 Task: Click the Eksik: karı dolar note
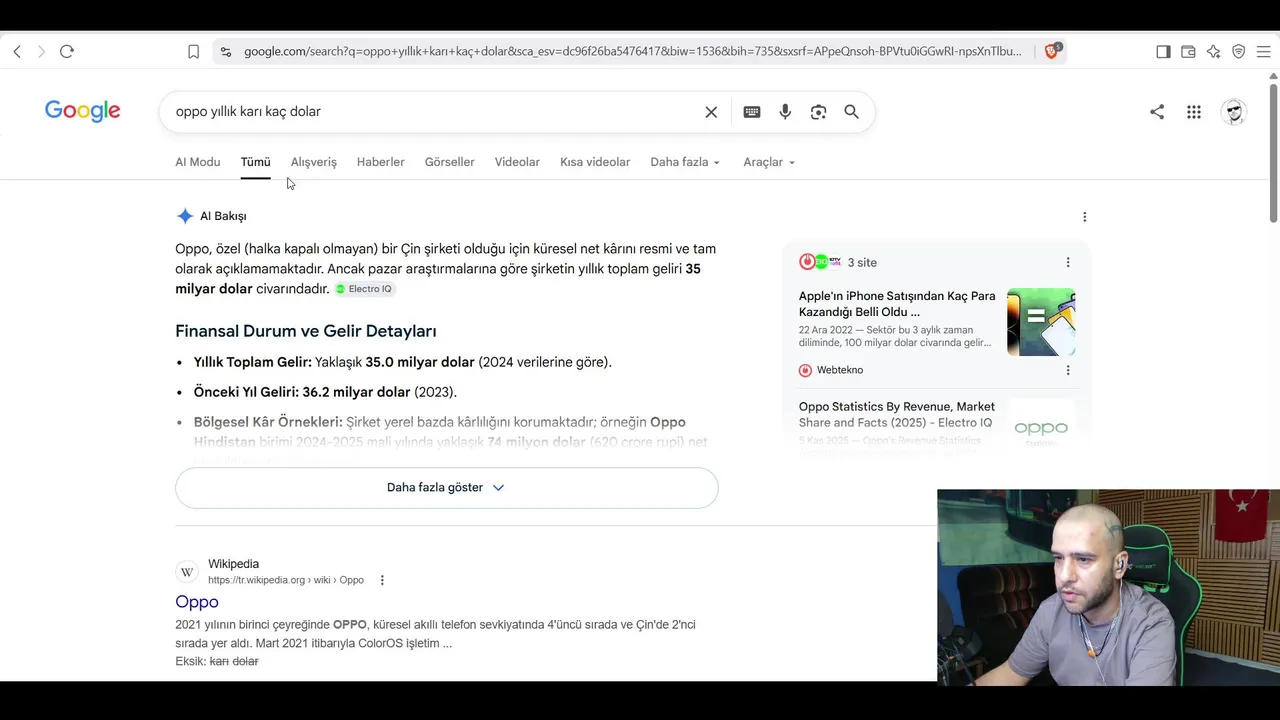click(x=217, y=662)
